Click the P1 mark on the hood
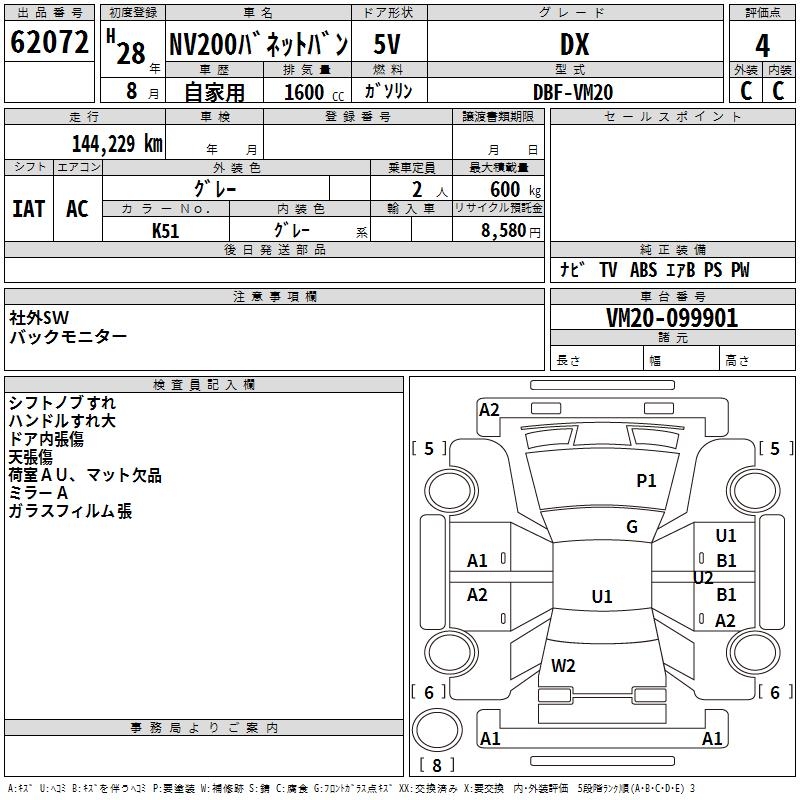The image size is (800, 800). [646, 480]
